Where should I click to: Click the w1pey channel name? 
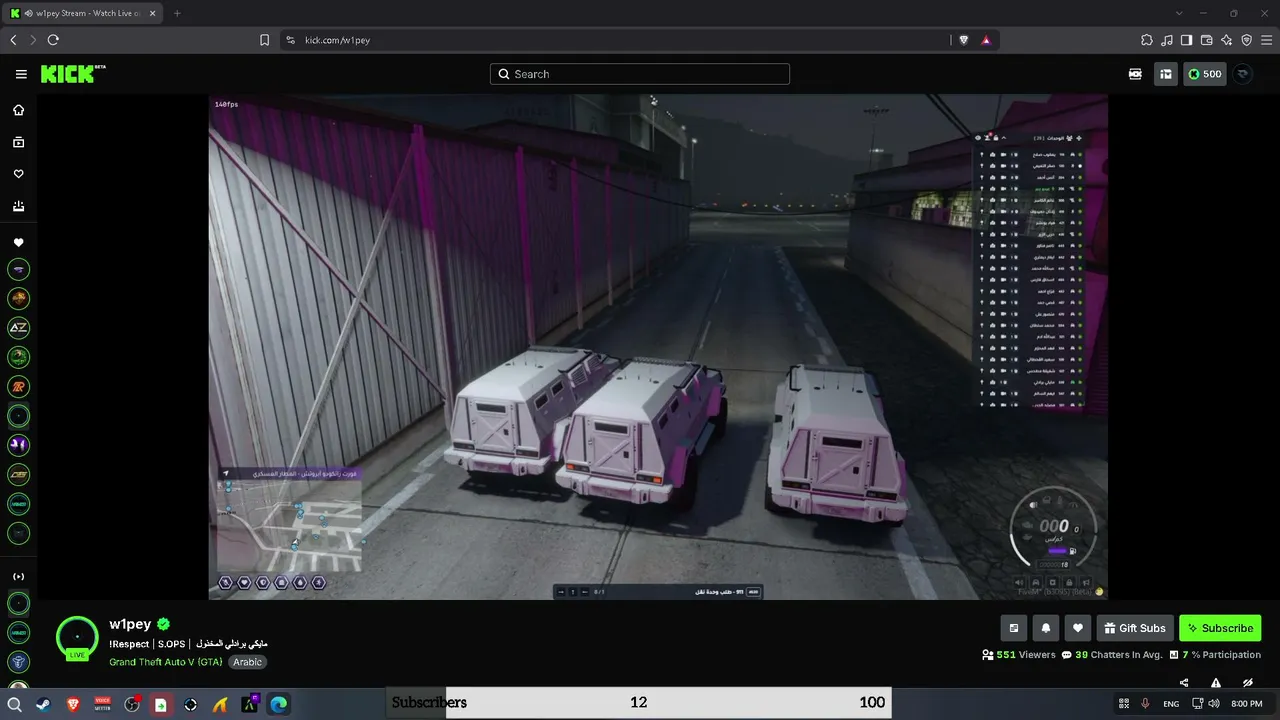130,624
